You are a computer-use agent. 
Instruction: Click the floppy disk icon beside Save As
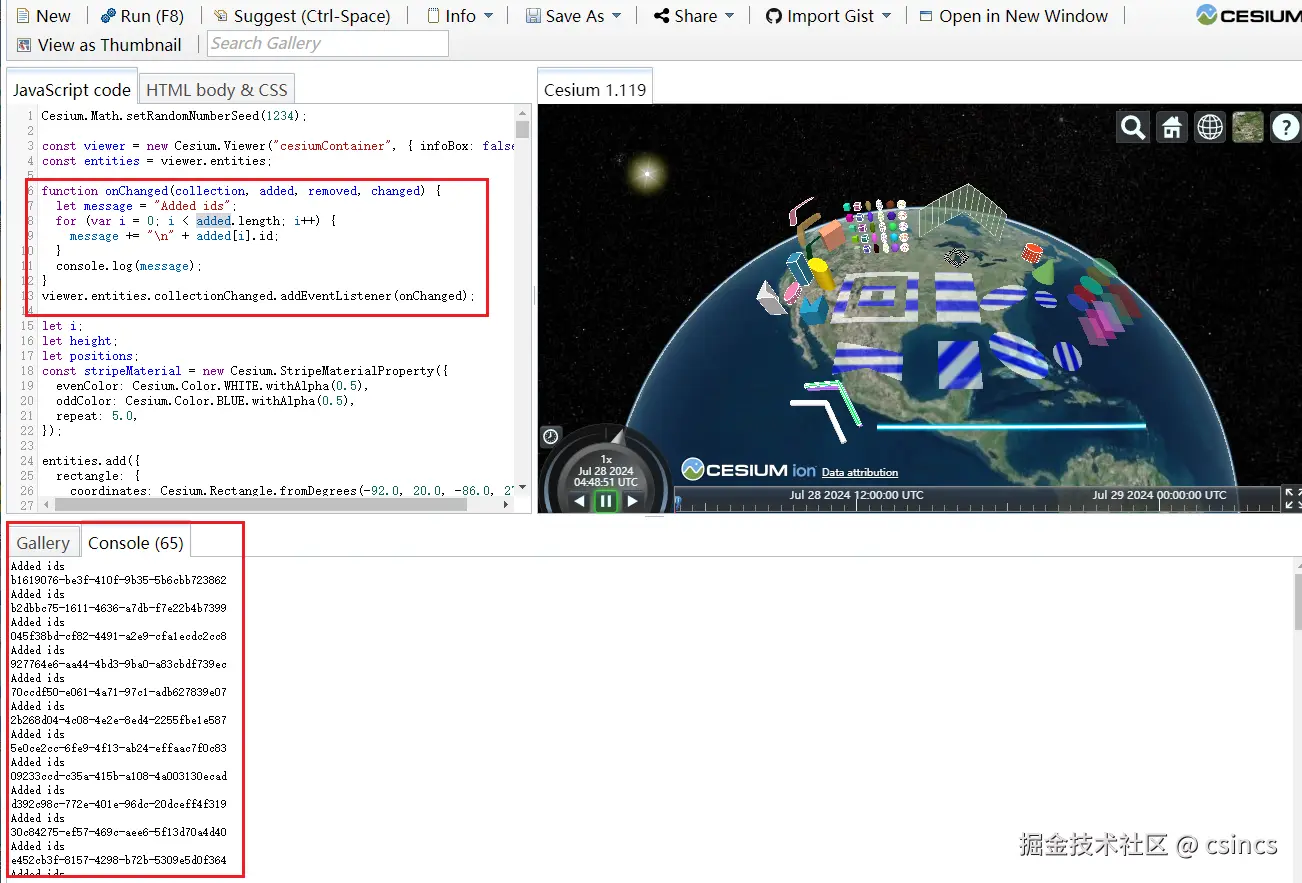[533, 16]
